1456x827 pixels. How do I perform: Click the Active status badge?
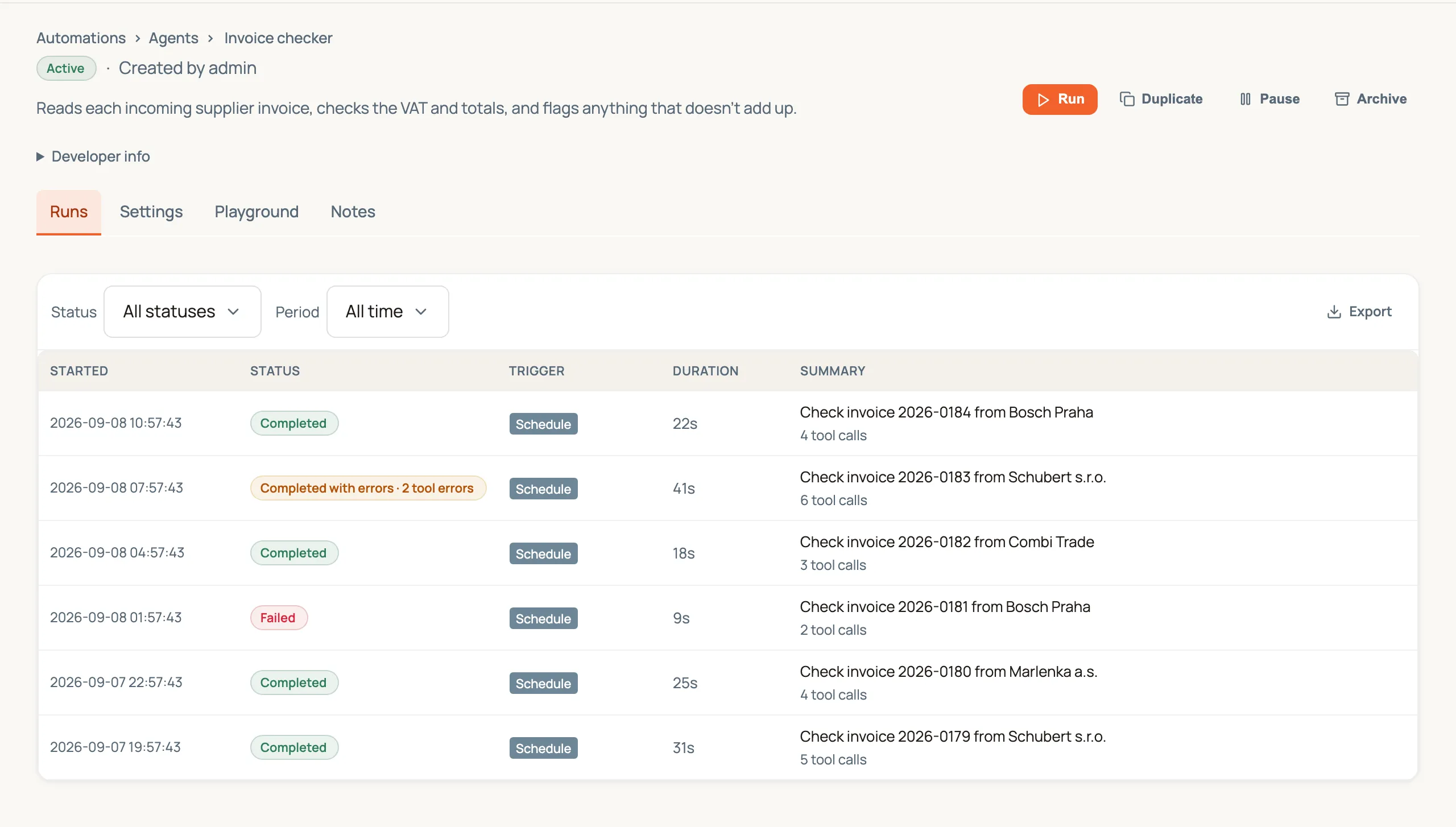click(66, 68)
